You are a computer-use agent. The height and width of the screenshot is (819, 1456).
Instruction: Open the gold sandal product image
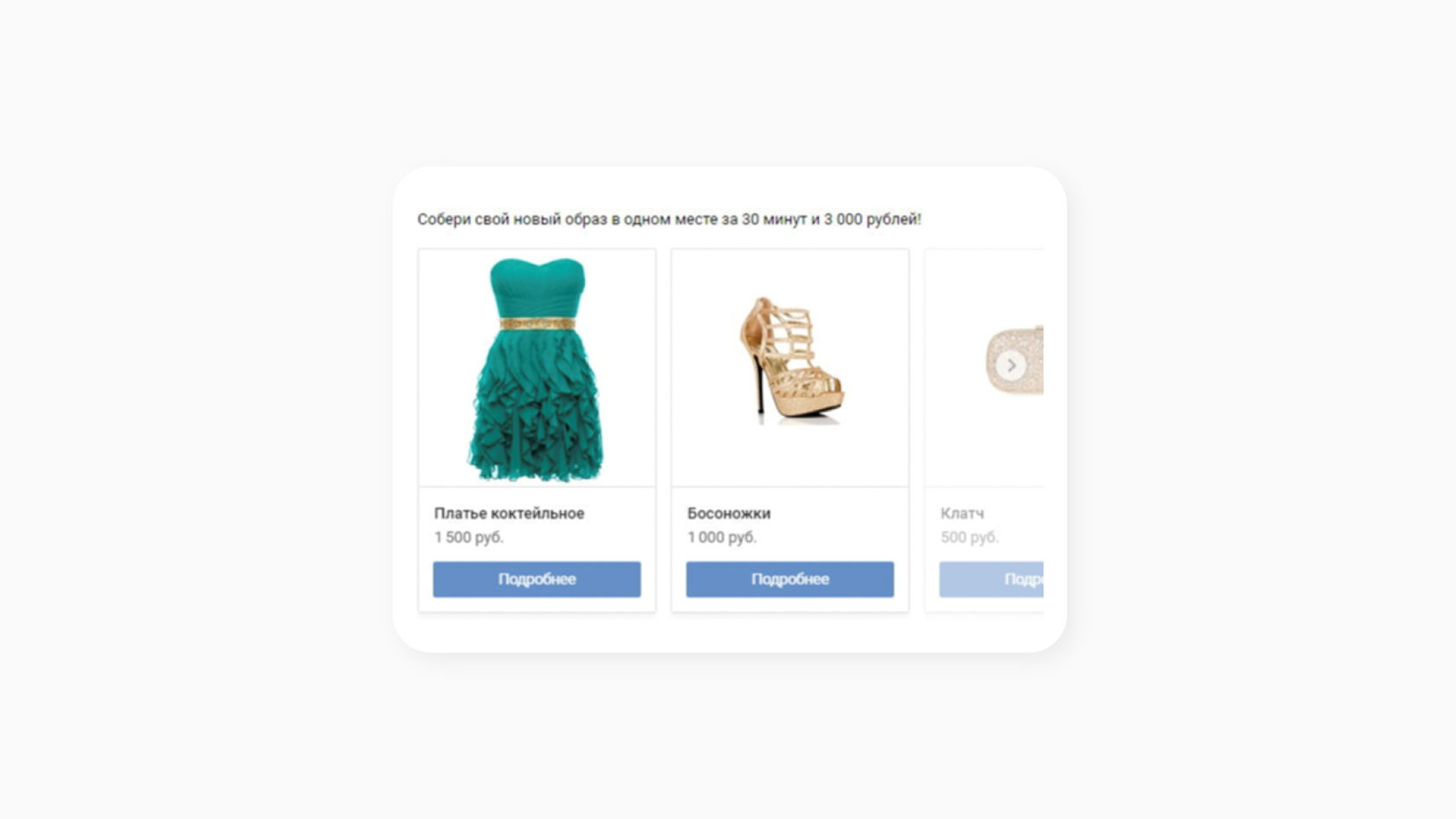point(790,368)
